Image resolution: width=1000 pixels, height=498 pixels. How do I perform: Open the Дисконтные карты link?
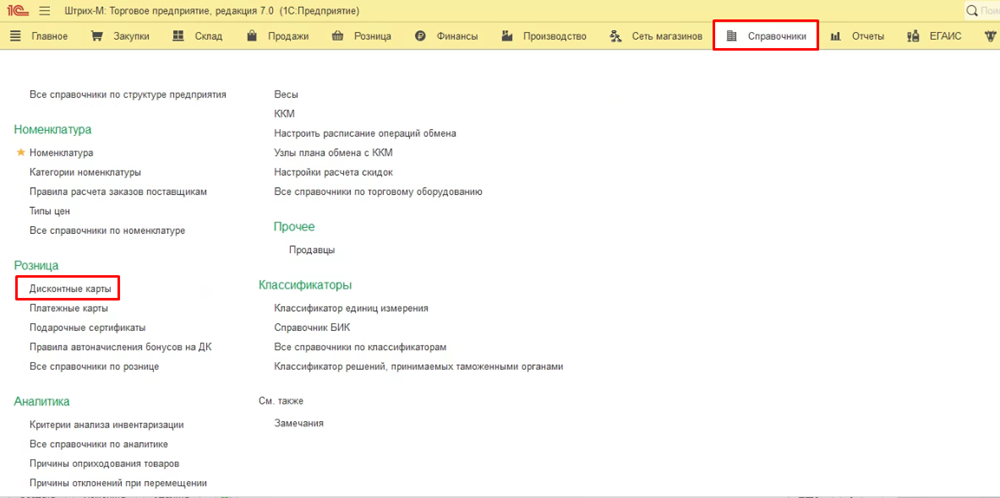[70, 288]
